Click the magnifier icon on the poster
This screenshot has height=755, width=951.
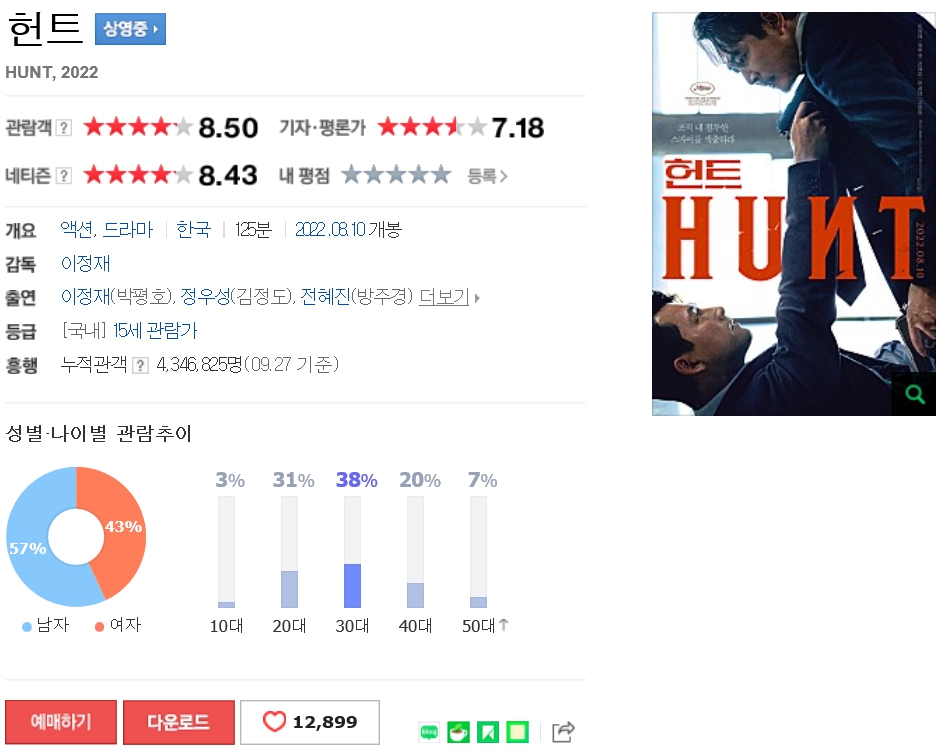[915, 394]
